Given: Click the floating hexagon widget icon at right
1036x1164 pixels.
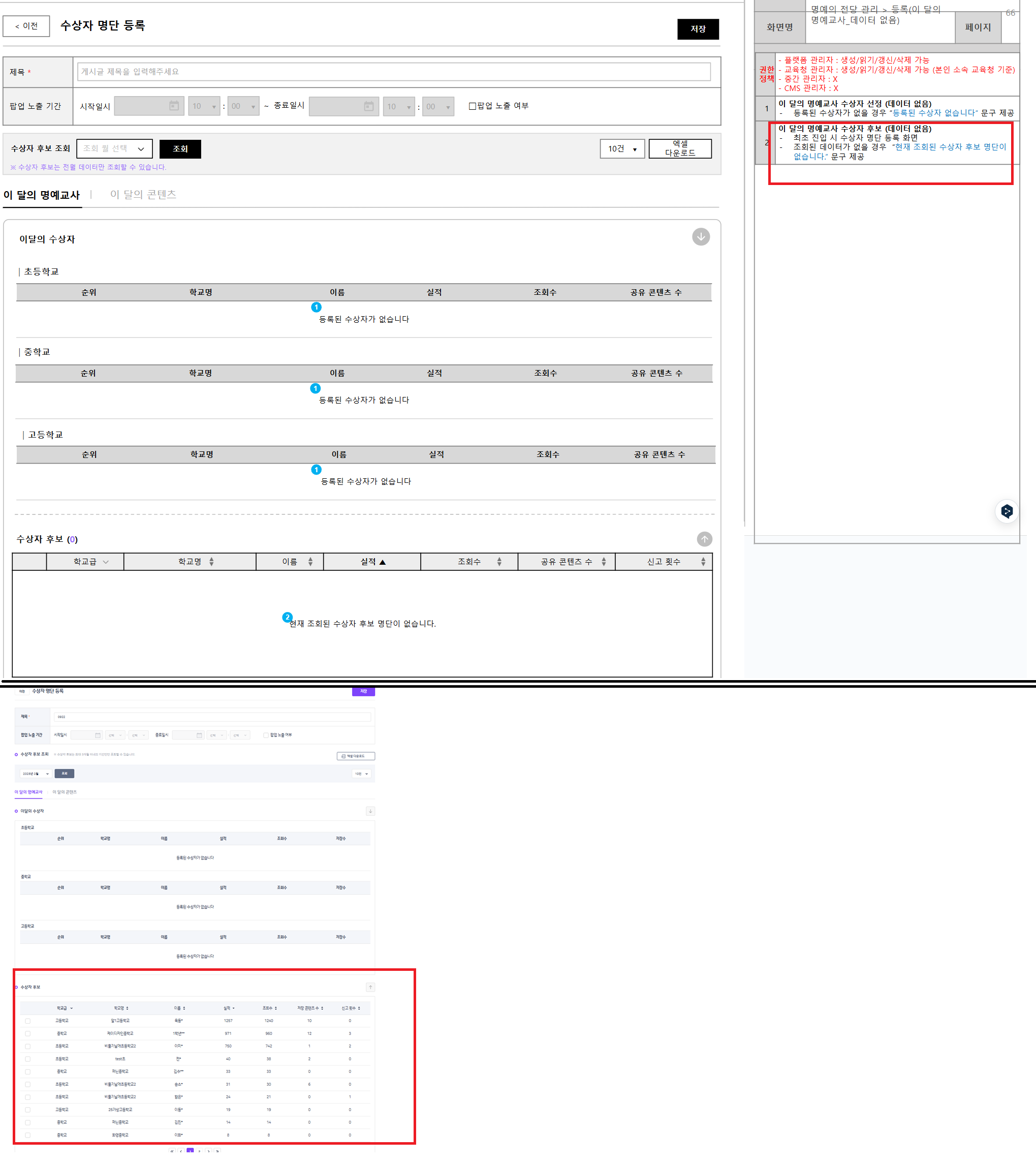Looking at the screenshot, I should click(x=1007, y=511).
